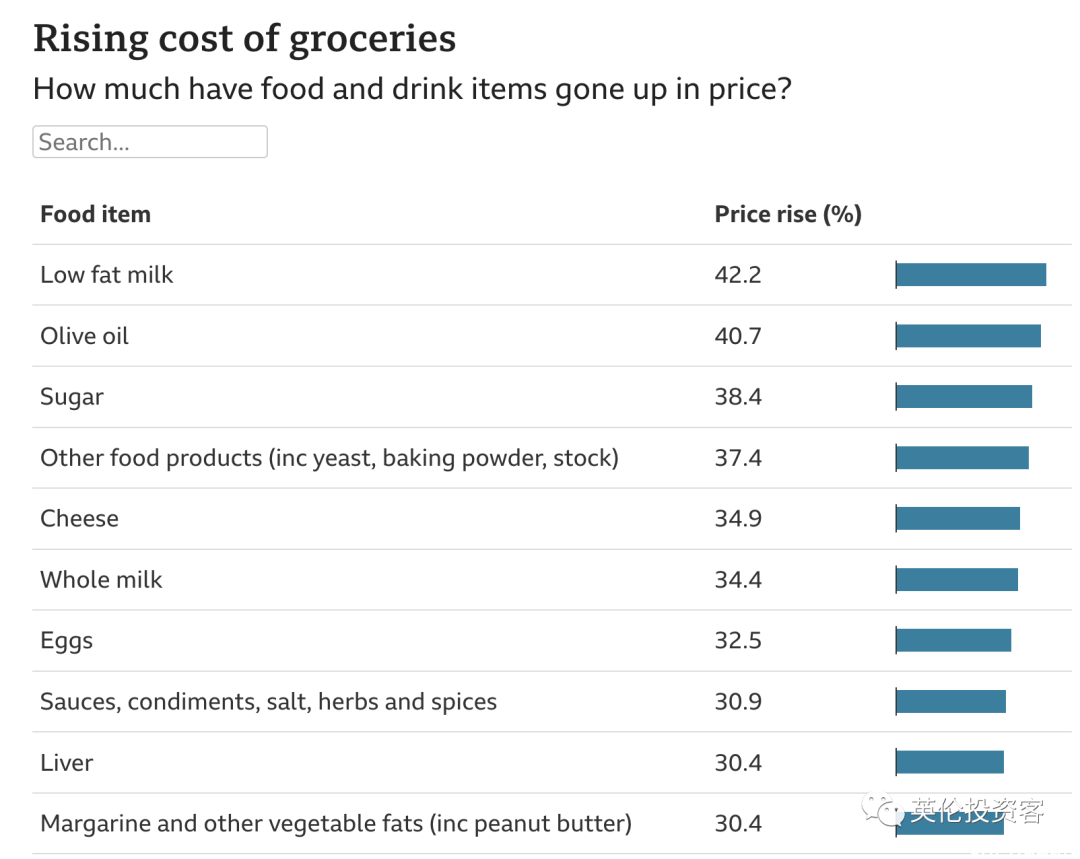Screen dimensions: 1080x859
Task: Click the Margarine and other vegetable fats row
Action: [x=552, y=824]
